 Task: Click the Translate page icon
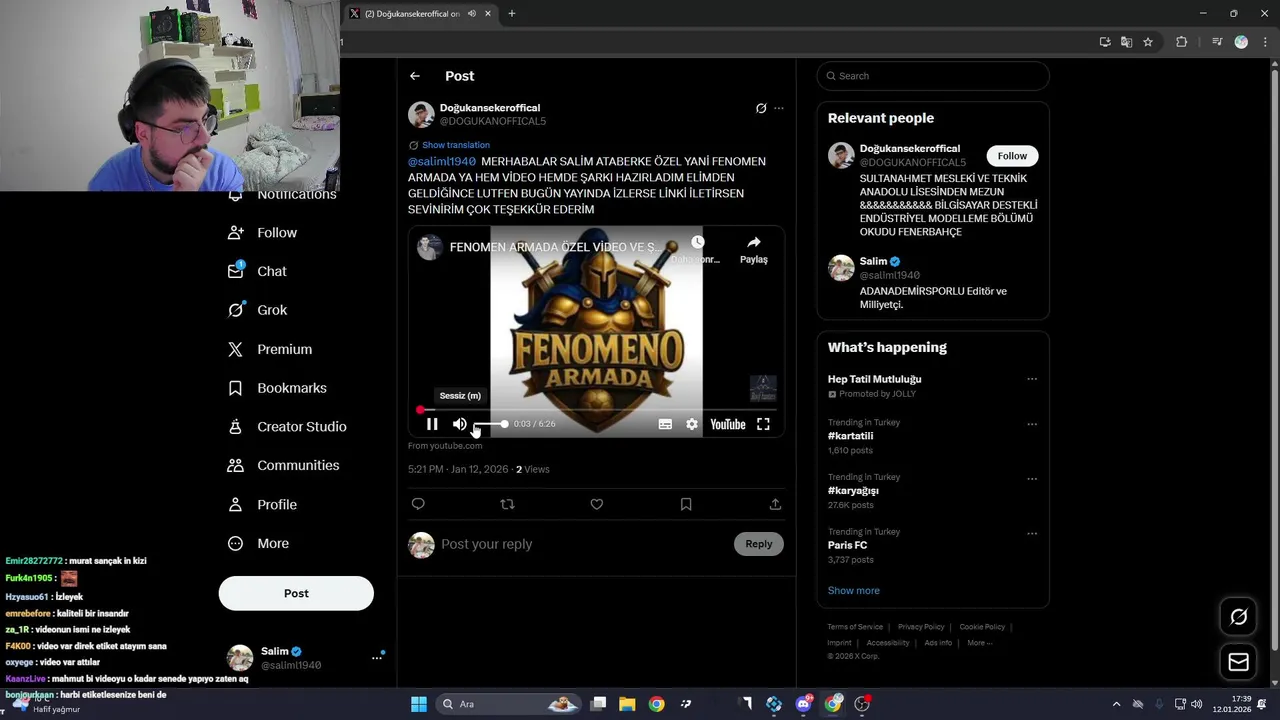pos(1126,42)
